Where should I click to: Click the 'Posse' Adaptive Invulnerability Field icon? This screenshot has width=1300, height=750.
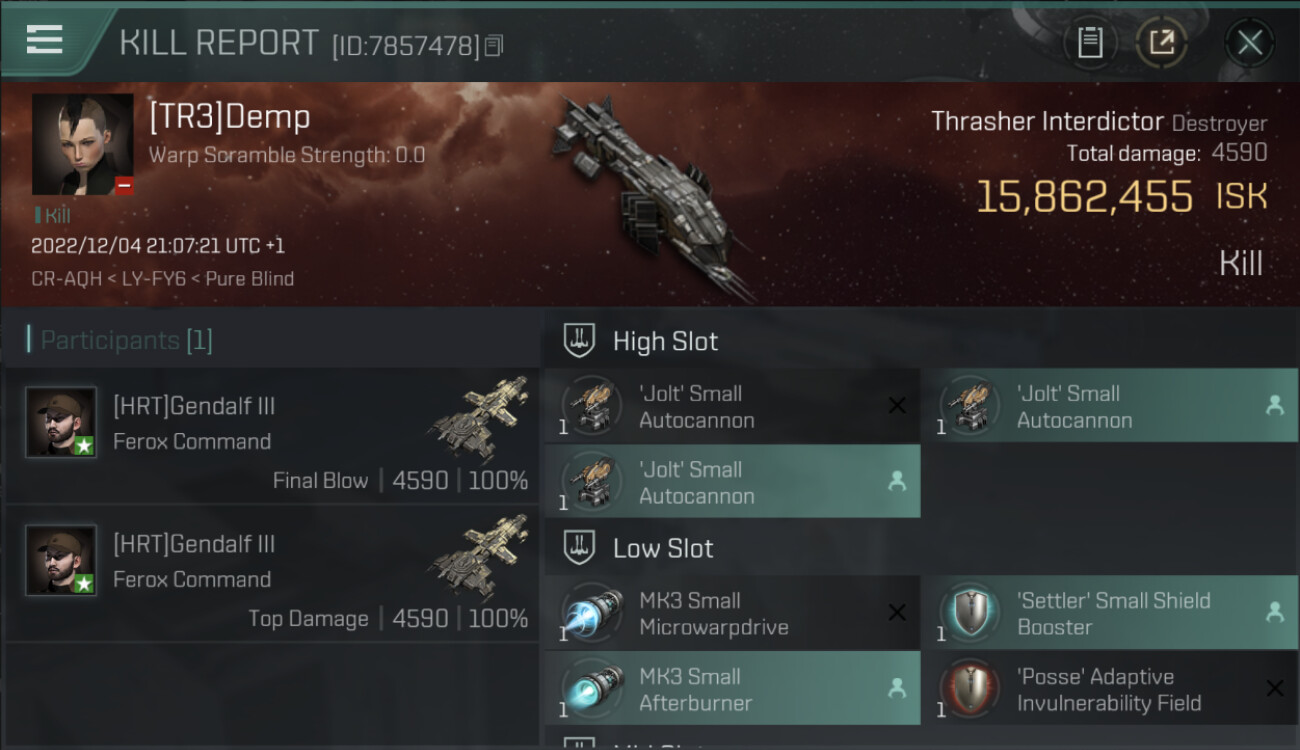click(x=969, y=689)
